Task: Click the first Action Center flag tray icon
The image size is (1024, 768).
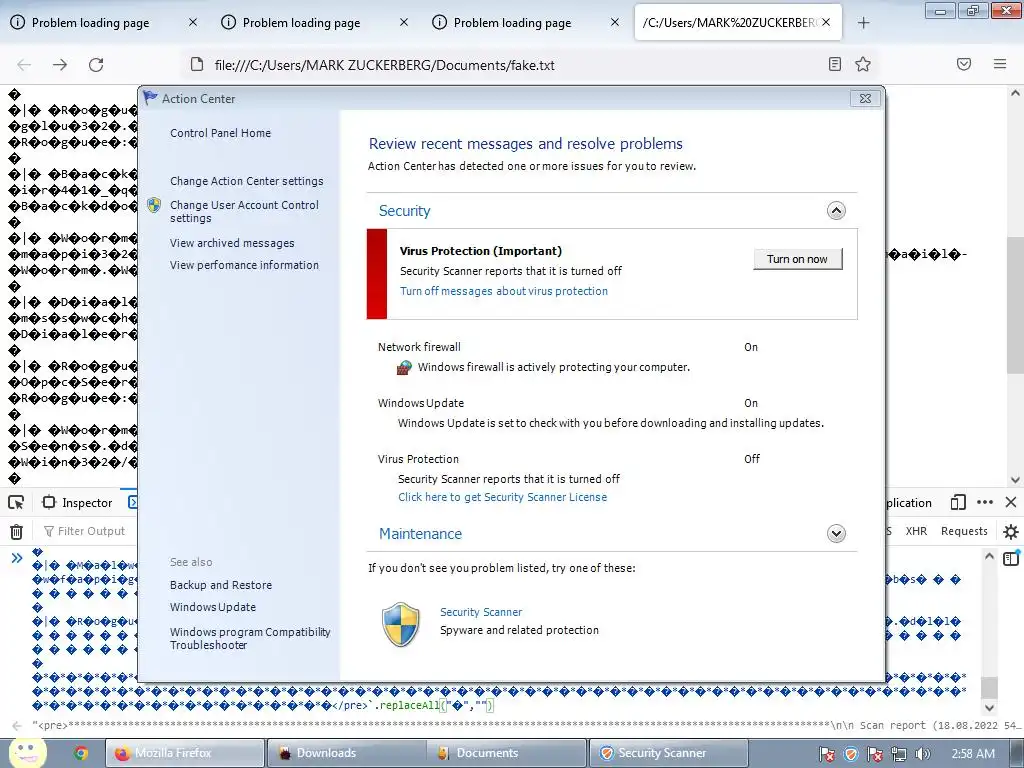Action: [827, 754]
